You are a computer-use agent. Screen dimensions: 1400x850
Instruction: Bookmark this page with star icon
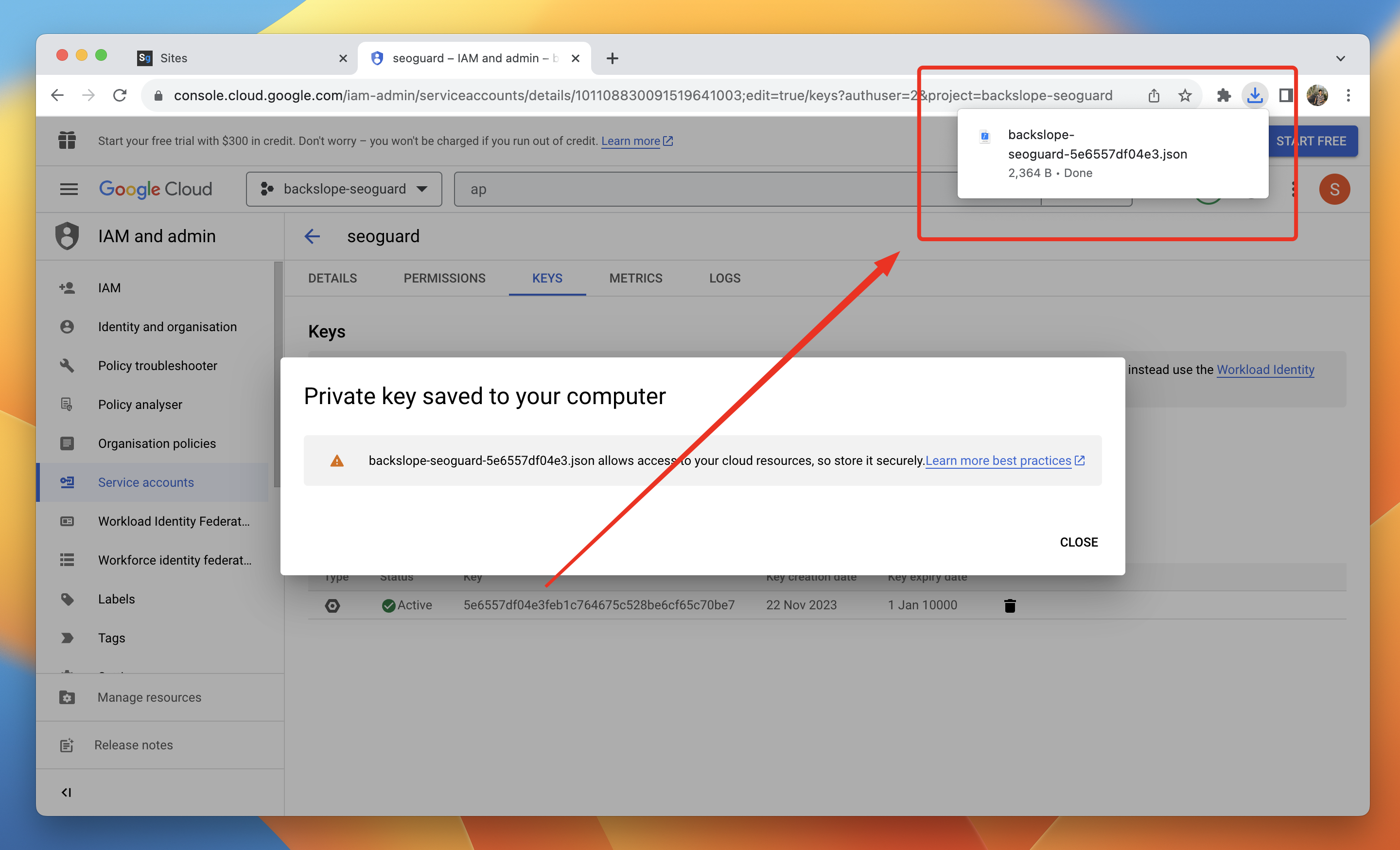click(1185, 95)
